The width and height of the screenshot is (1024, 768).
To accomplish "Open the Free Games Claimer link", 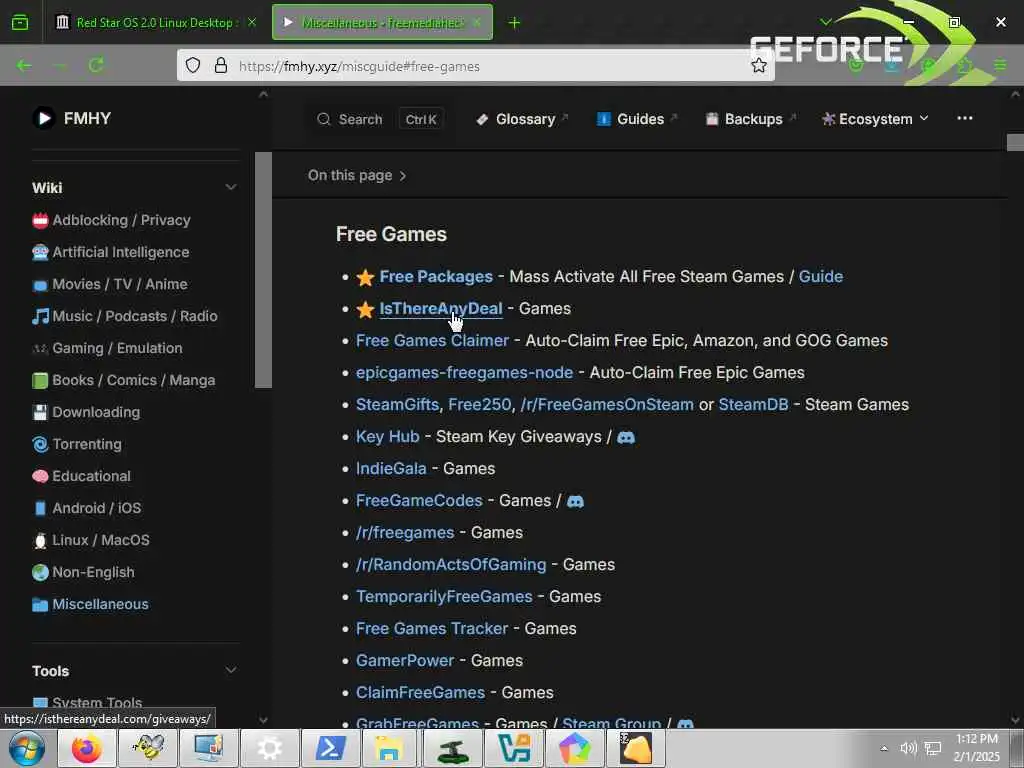I will point(432,340).
